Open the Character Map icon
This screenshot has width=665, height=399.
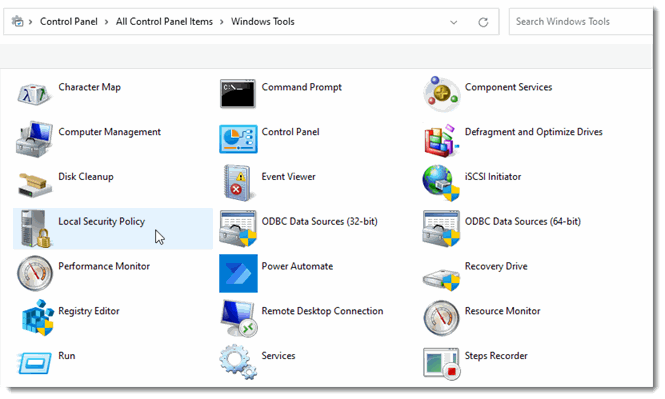pyautogui.click(x=34, y=94)
